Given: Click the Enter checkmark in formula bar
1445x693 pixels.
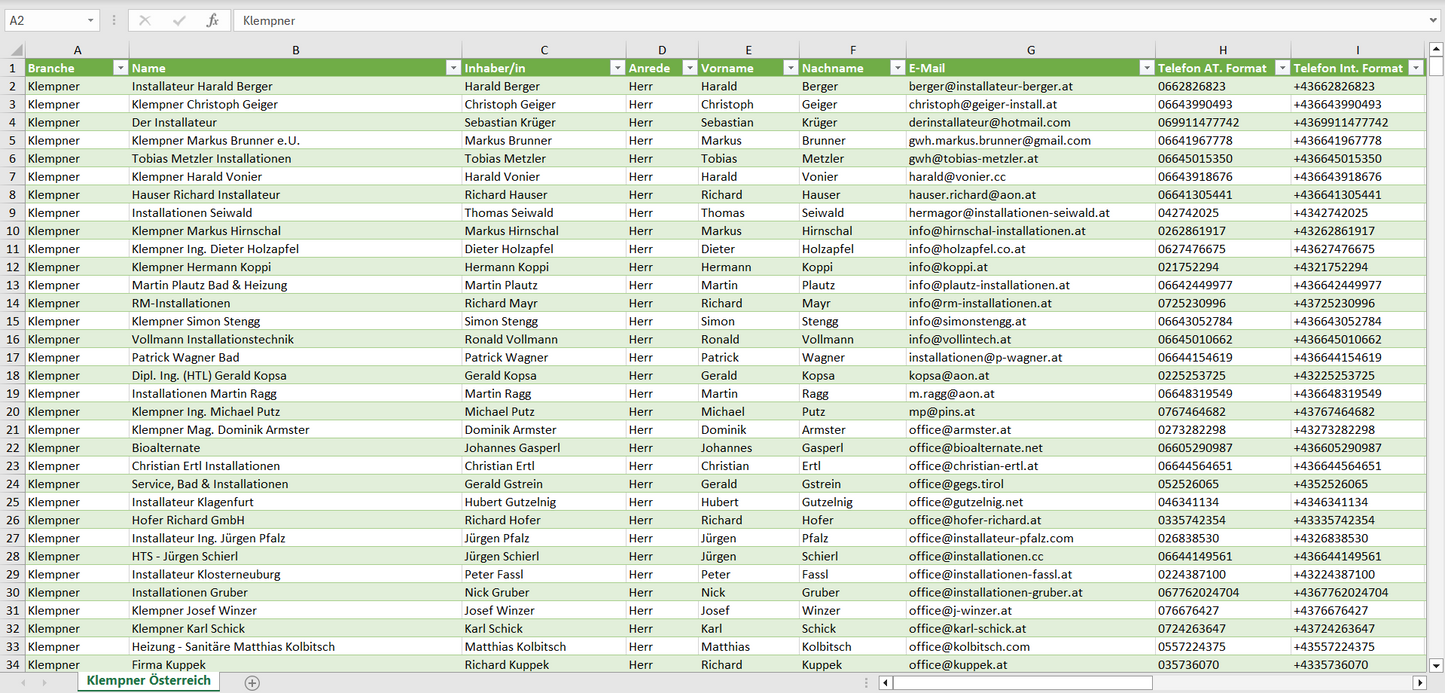Looking at the screenshot, I should (179, 20).
